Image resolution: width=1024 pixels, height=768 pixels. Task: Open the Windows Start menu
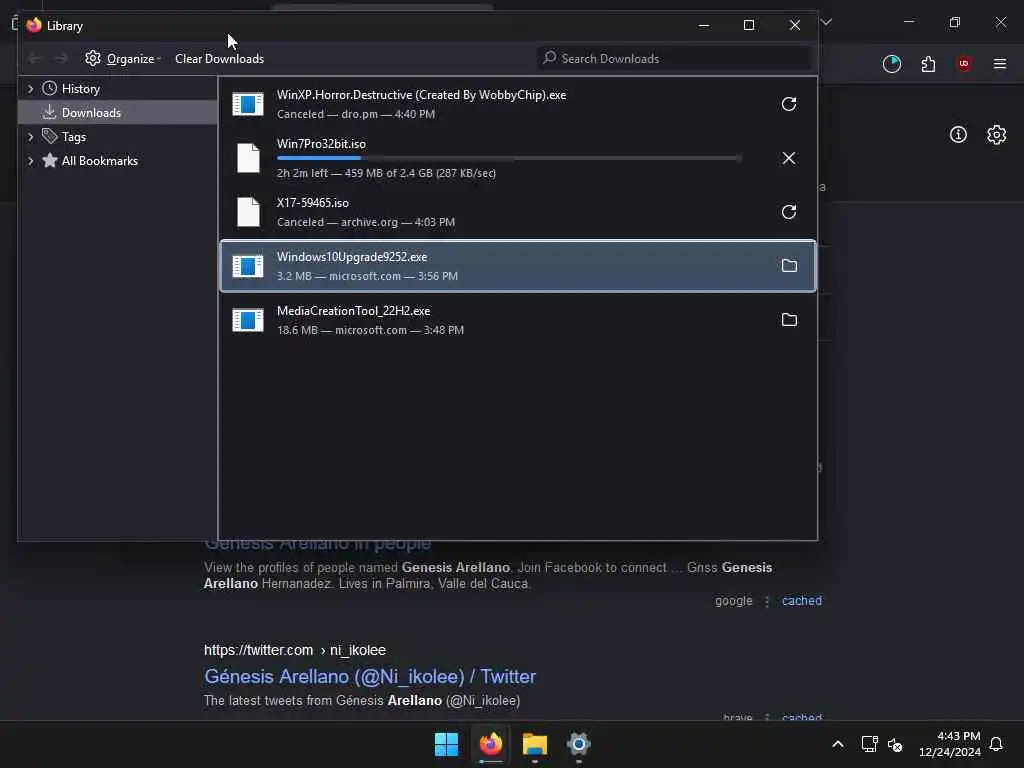(447, 744)
